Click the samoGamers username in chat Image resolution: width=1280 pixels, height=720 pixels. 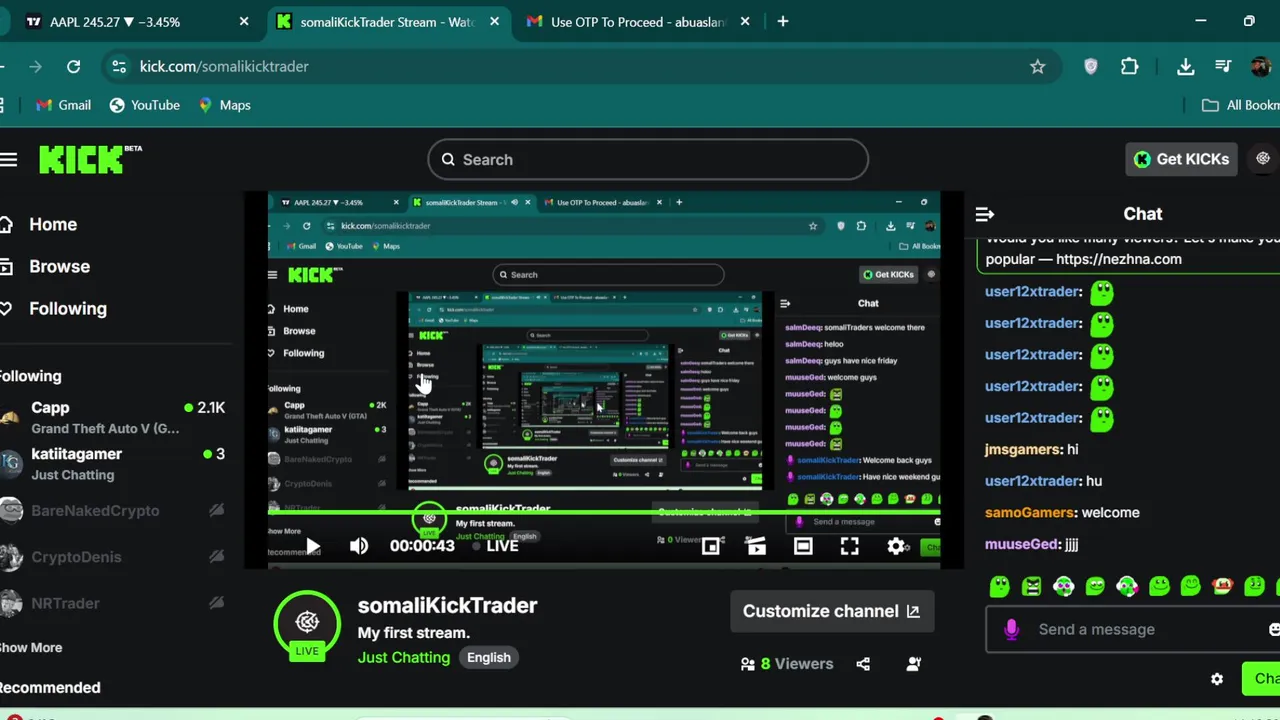click(x=1029, y=512)
